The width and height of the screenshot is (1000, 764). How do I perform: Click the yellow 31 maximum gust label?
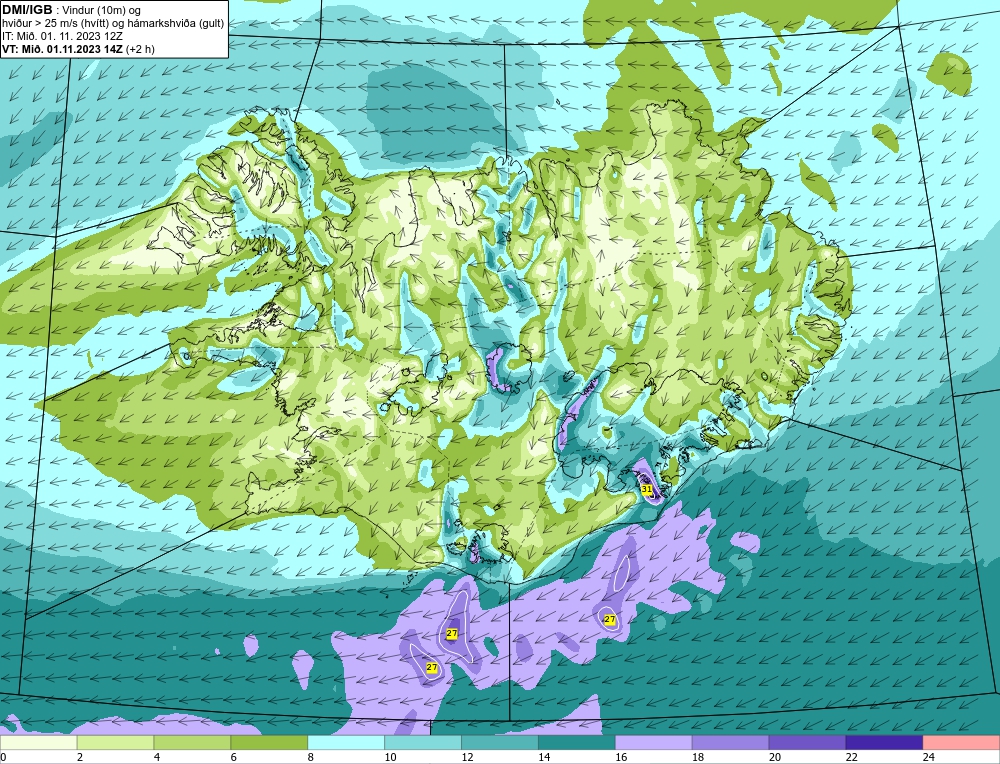click(647, 490)
